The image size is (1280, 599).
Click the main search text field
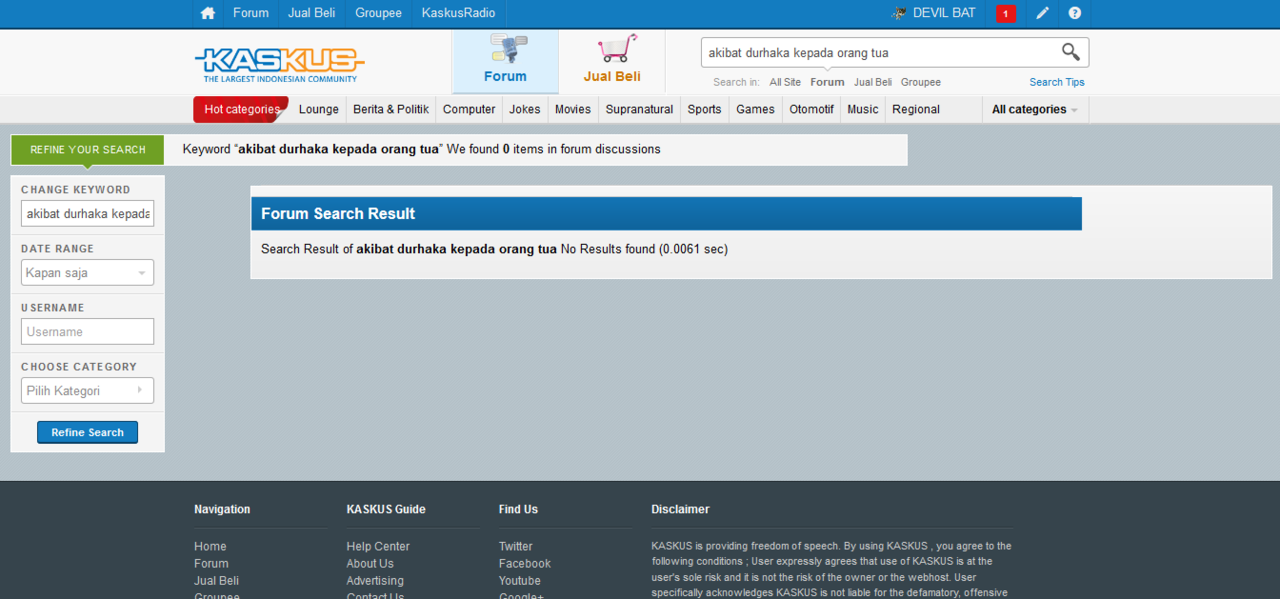click(880, 53)
